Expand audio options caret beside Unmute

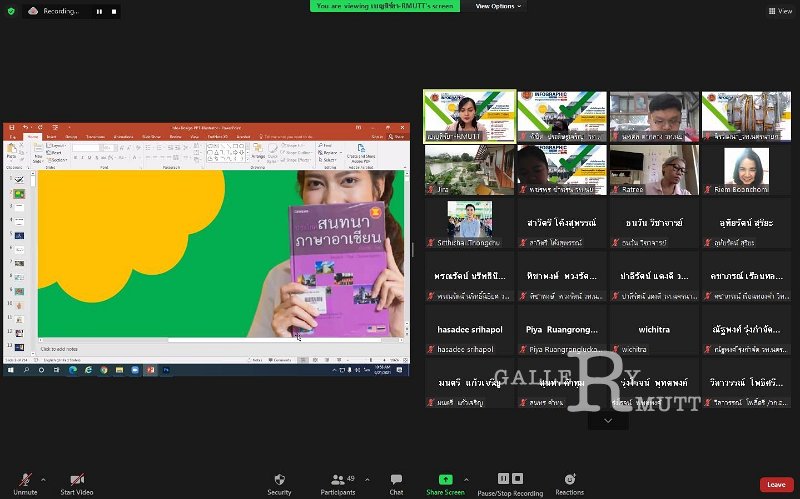coord(43,480)
